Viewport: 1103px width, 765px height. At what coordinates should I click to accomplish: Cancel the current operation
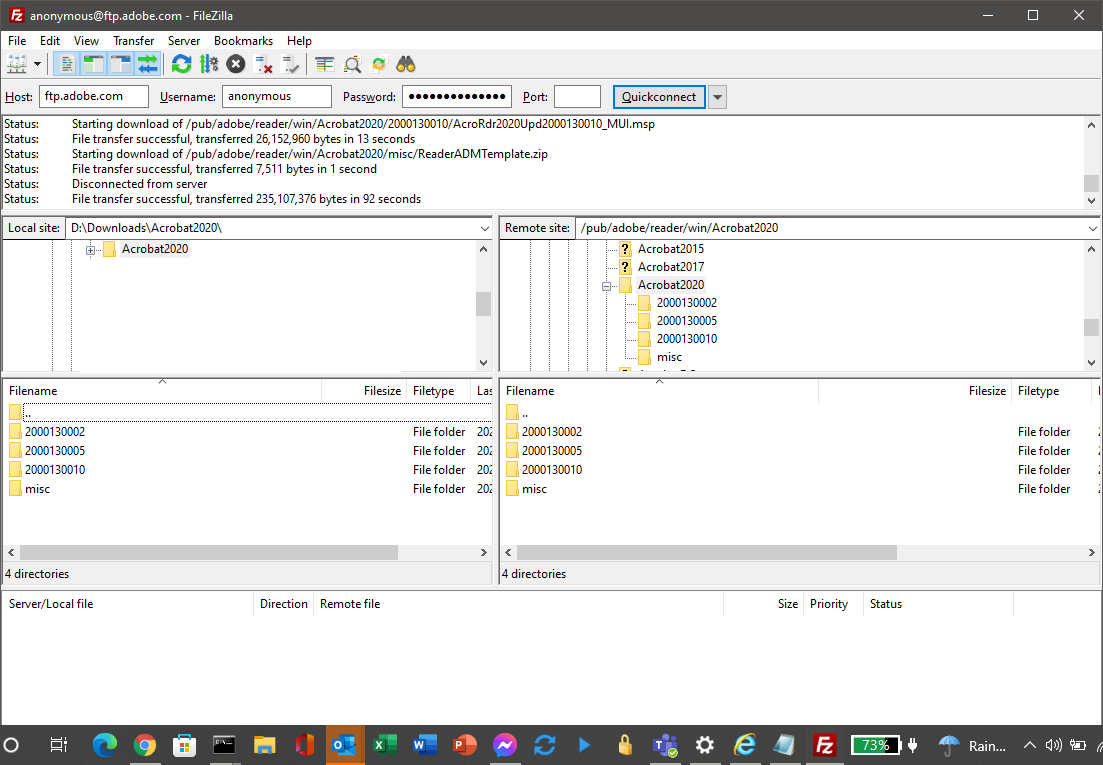tap(235, 63)
